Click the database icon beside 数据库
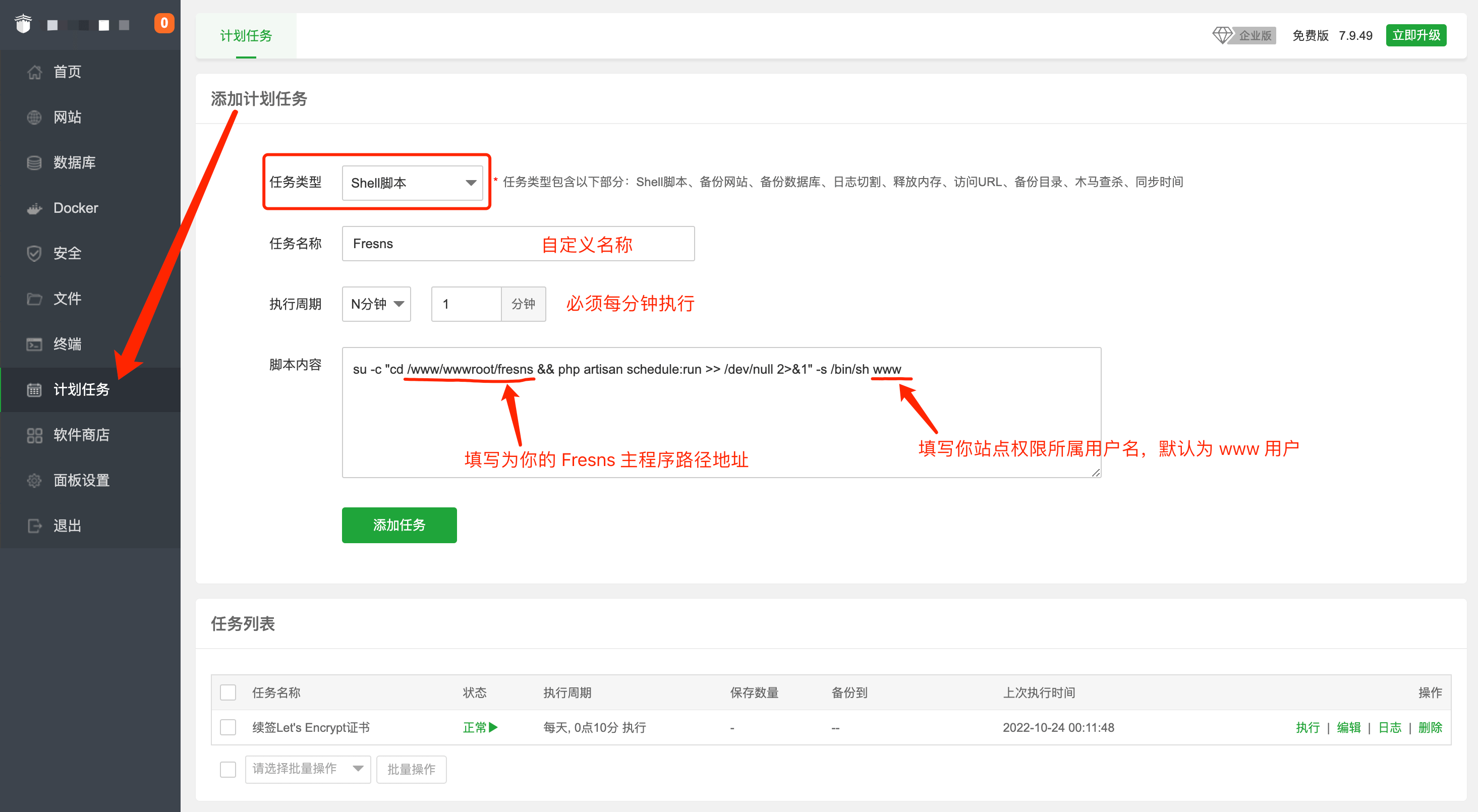 point(34,162)
